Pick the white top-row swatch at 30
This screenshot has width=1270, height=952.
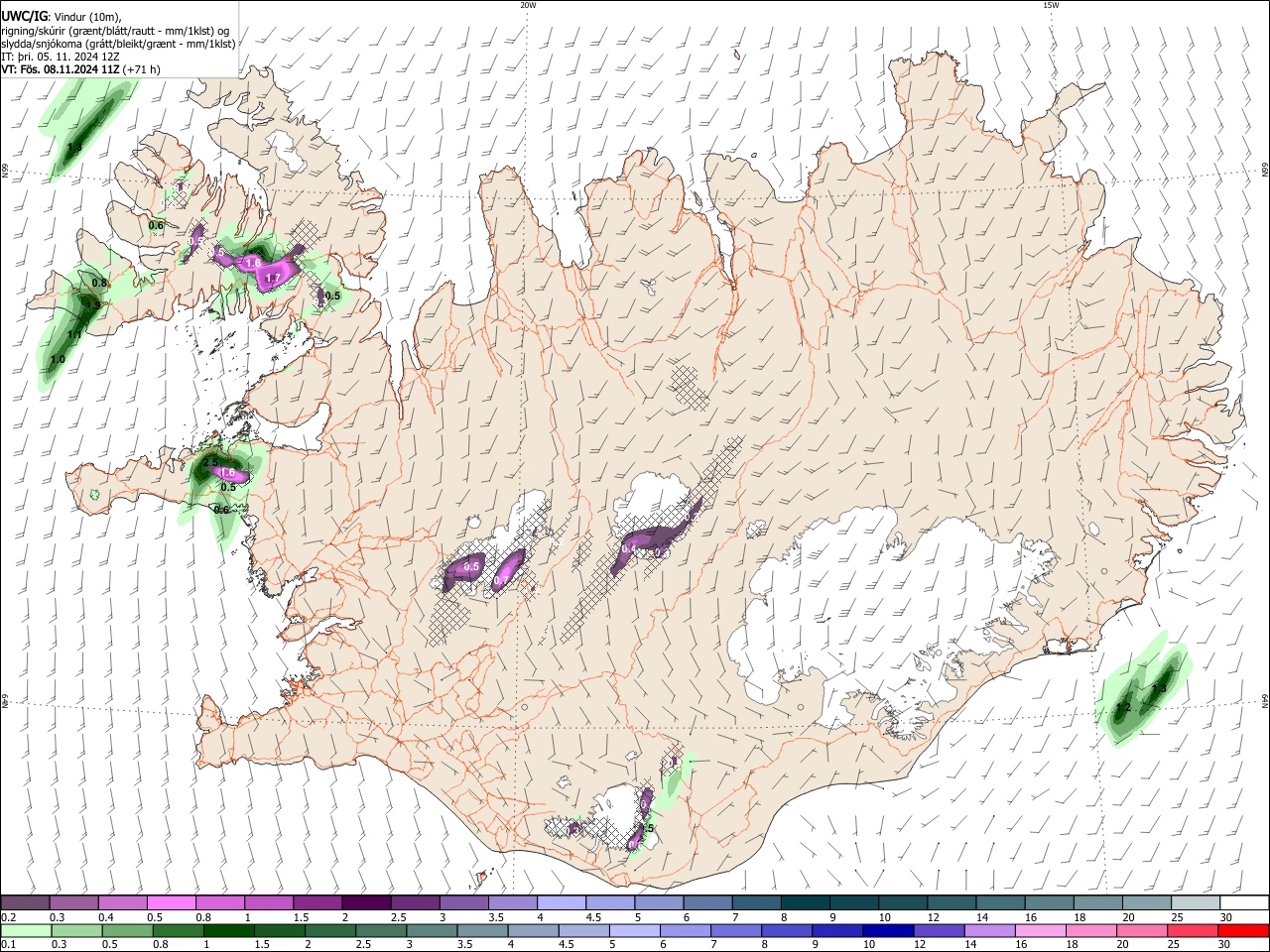[x=1244, y=903]
